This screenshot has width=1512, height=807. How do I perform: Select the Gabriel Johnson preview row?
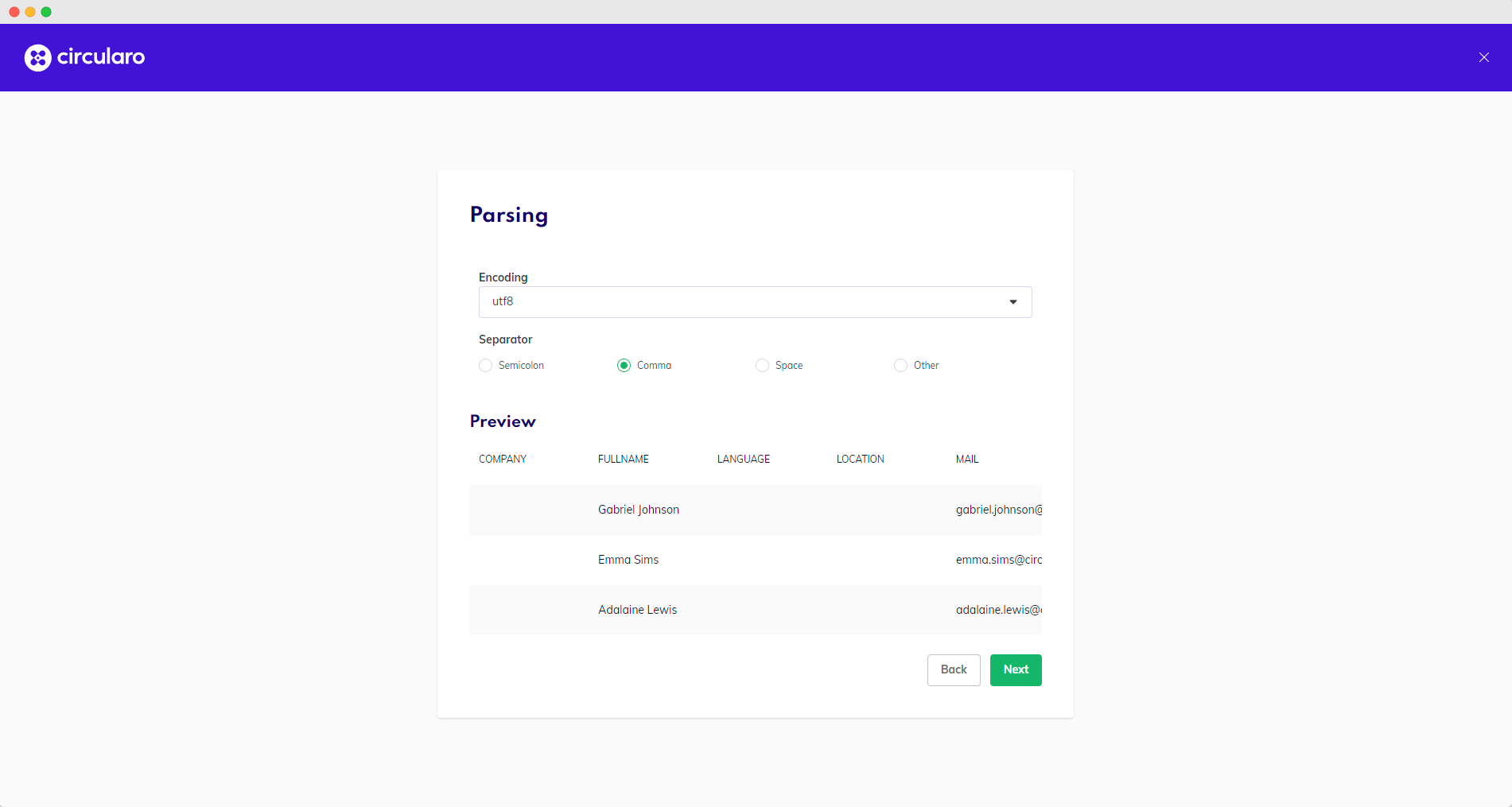pyautogui.click(x=639, y=510)
